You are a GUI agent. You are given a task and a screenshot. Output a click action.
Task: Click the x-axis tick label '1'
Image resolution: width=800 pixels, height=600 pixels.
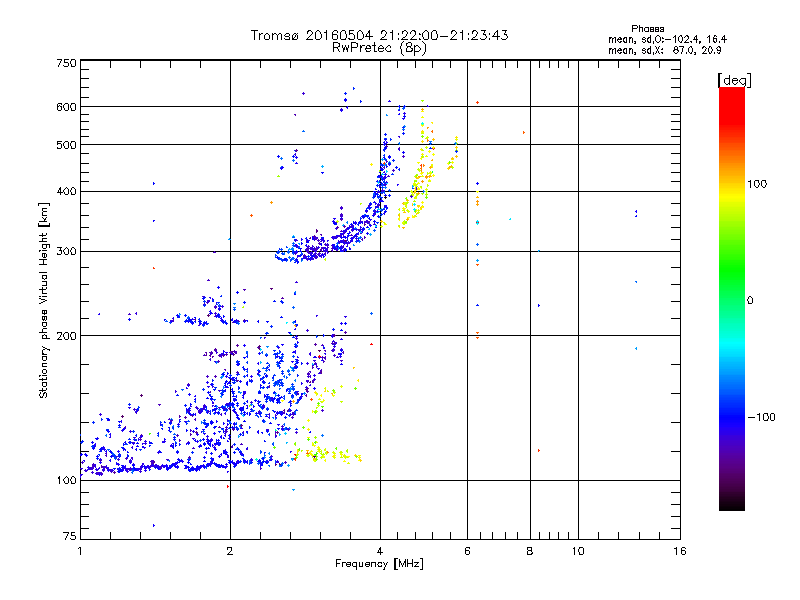tap(80, 551)
